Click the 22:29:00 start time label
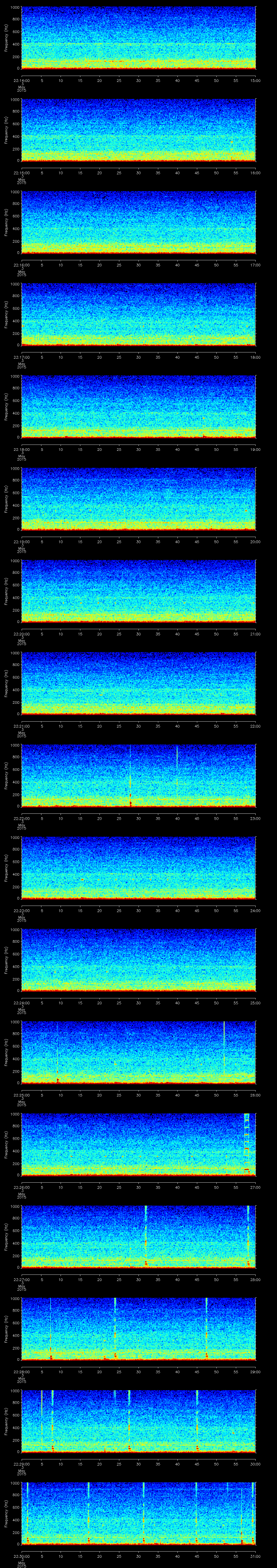This screenshot has width=277, height=1568. click(x=21, y=1463)
